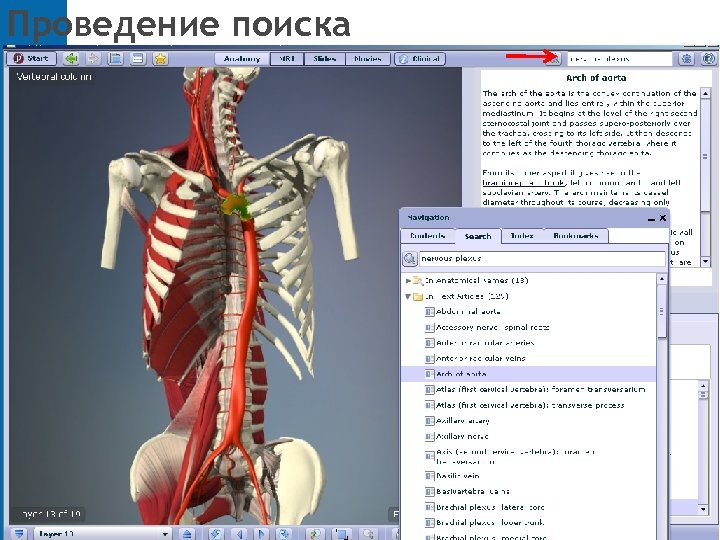Click the Start button

click(x=32, y=59)
